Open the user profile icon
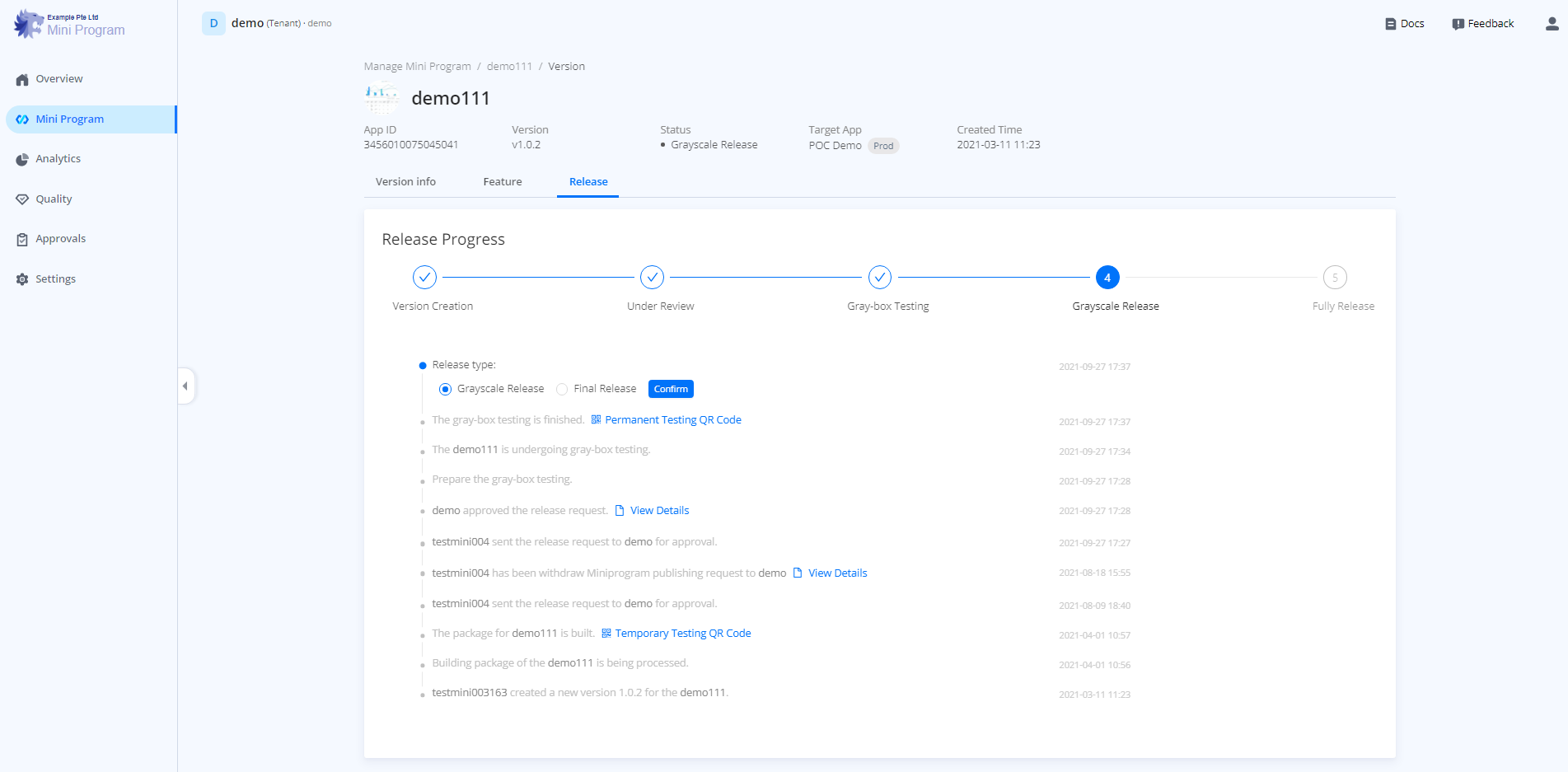 [x=1552, y=24]
